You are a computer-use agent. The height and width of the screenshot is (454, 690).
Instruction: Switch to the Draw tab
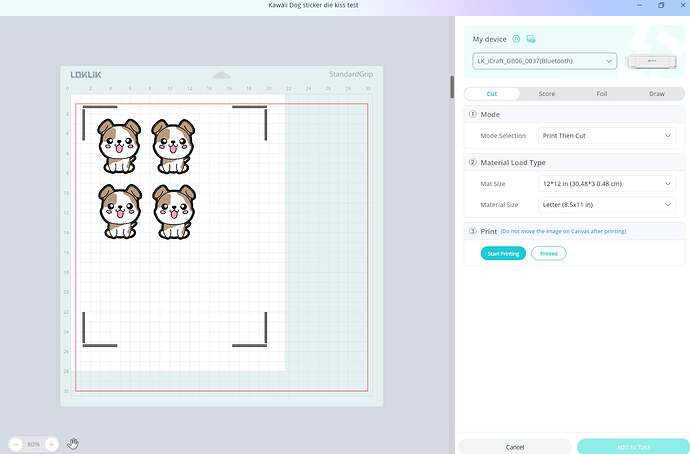656,93
